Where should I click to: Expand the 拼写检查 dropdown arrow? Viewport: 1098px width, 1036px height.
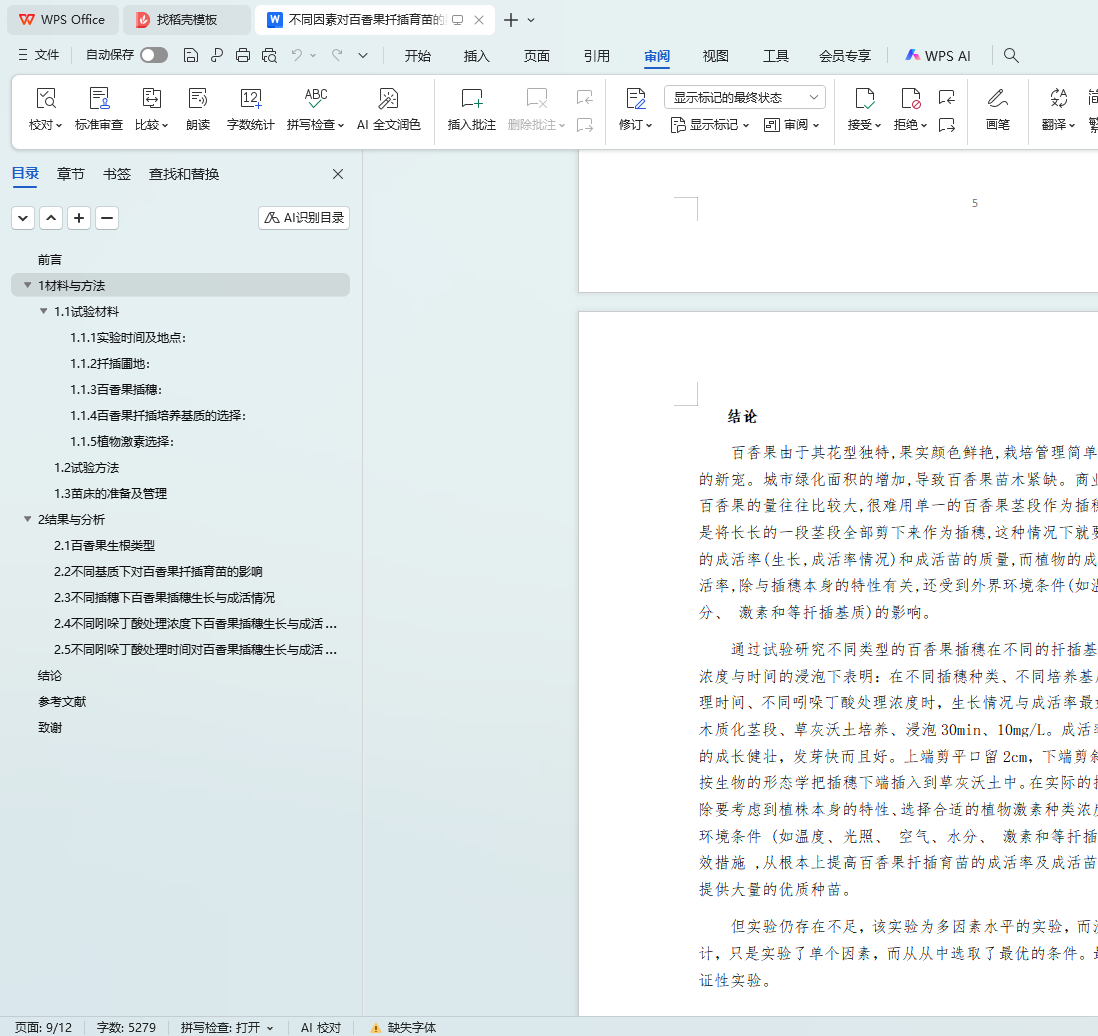[x=341, y=126]
